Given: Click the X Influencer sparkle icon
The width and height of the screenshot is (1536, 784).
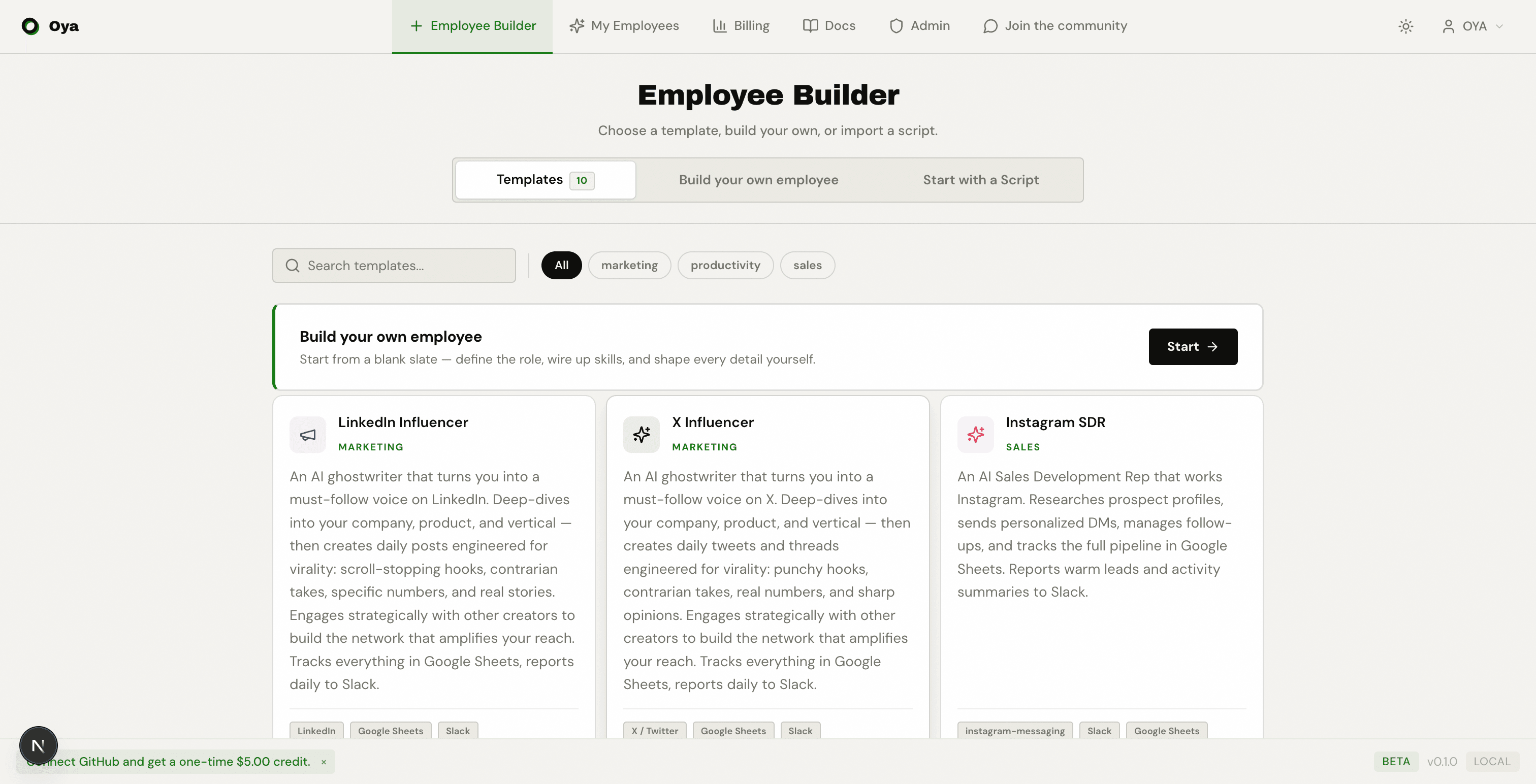Looking at the screenshot, I should click(x=641, y=435).
